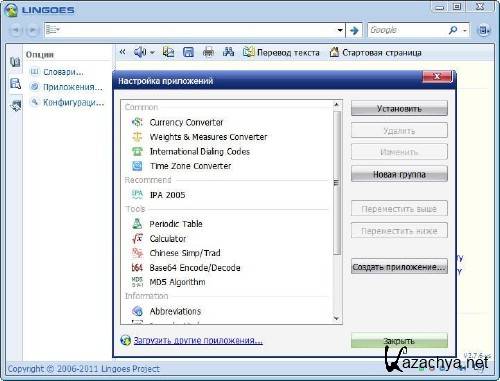Click into the Google search box
This screenshot has height=381, width=500.
point(407,30)
